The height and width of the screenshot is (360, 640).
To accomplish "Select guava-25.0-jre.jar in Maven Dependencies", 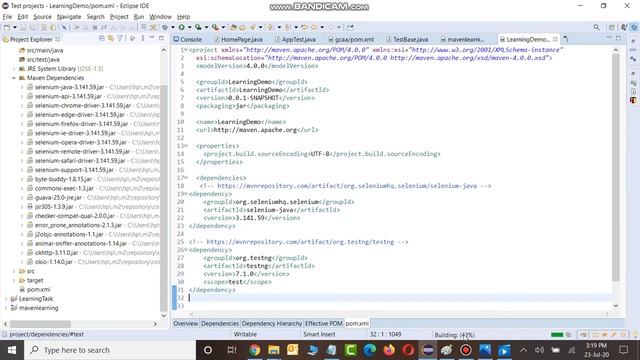I will click(x=58, y=198).
